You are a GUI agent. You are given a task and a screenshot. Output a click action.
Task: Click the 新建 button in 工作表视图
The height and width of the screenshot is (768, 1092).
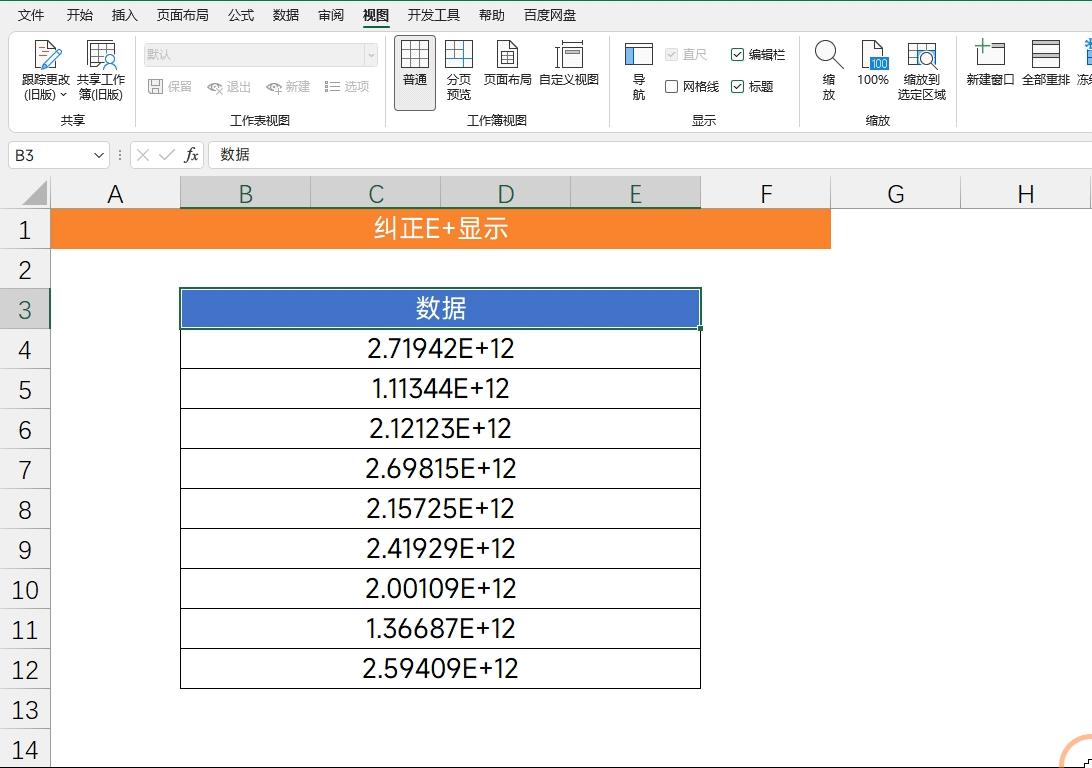pyautogui.click(x=288, y=87)
